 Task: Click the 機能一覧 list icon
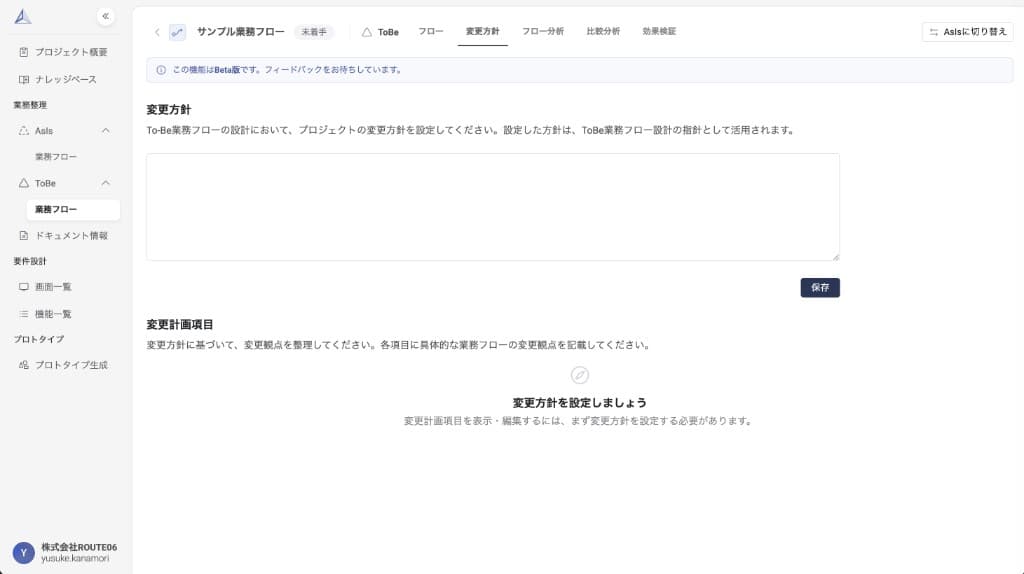click(x=24, y=314)
